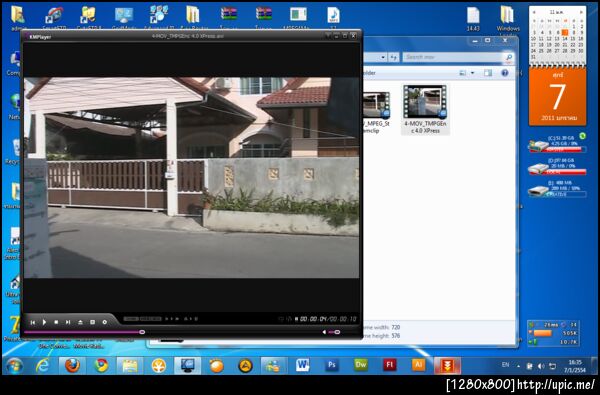Skip to next track in KMPlayer
The width and height of the screenshot is (600, 395).
[x=68, y=322]
